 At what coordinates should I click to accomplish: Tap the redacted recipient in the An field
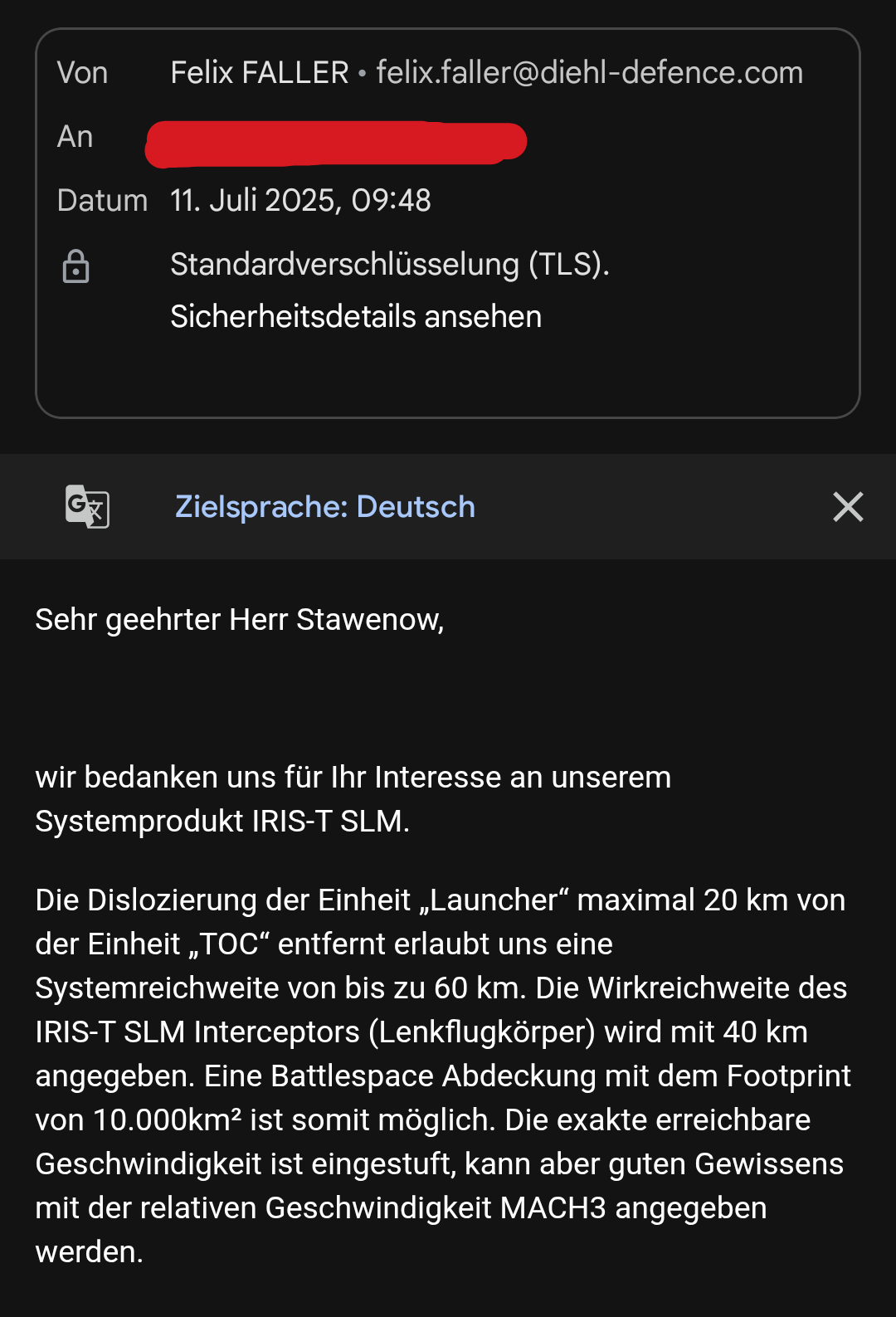point(336,143)
